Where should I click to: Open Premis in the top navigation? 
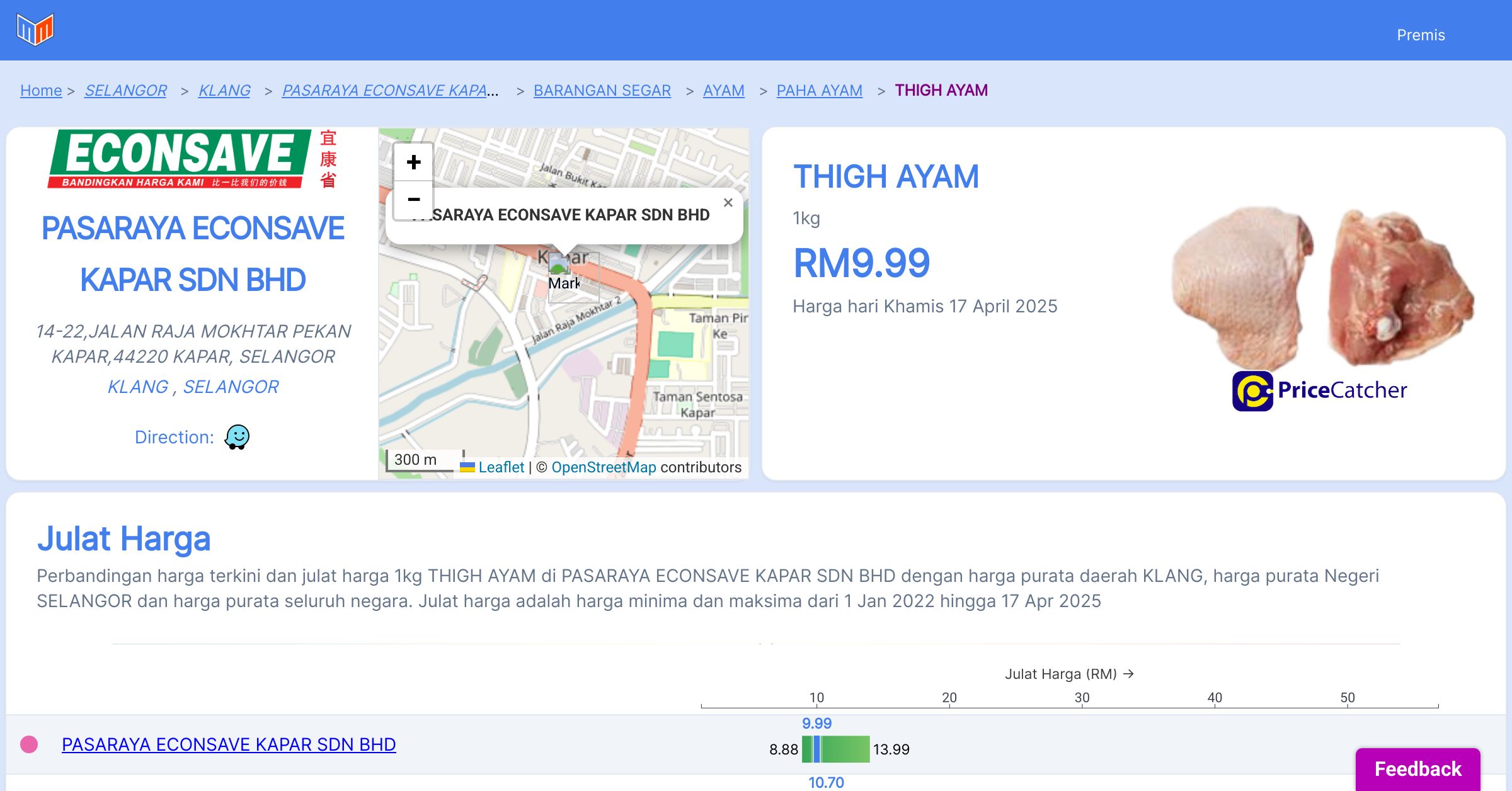(1421, 35)
